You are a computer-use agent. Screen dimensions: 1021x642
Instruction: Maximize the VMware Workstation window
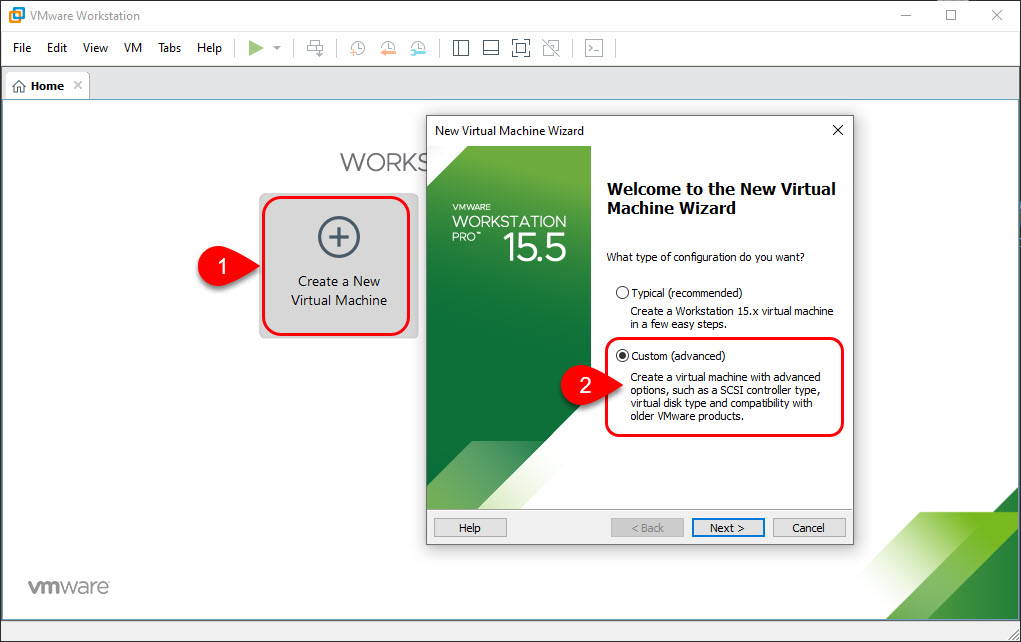(951, 15)
